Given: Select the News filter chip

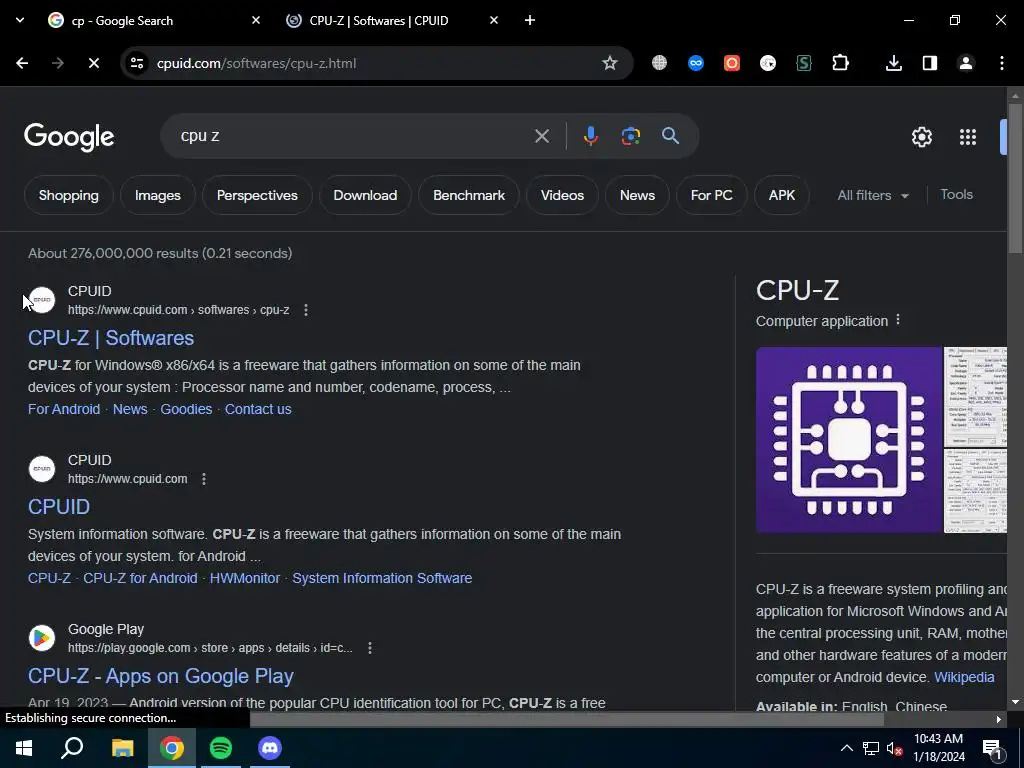Looking at the screenshot, I should (x=637, y=195).
